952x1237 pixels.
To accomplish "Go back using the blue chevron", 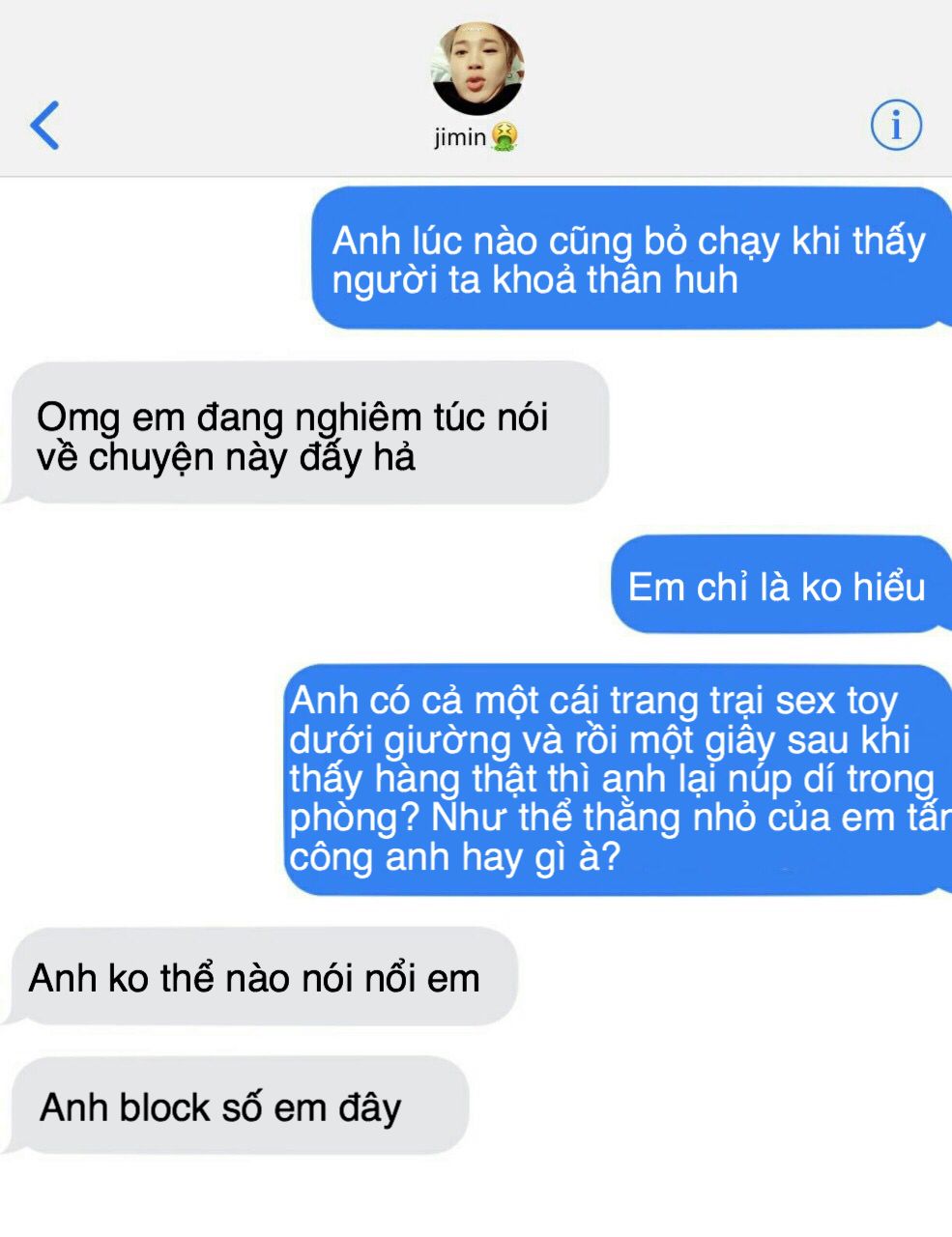I will 44,126.
